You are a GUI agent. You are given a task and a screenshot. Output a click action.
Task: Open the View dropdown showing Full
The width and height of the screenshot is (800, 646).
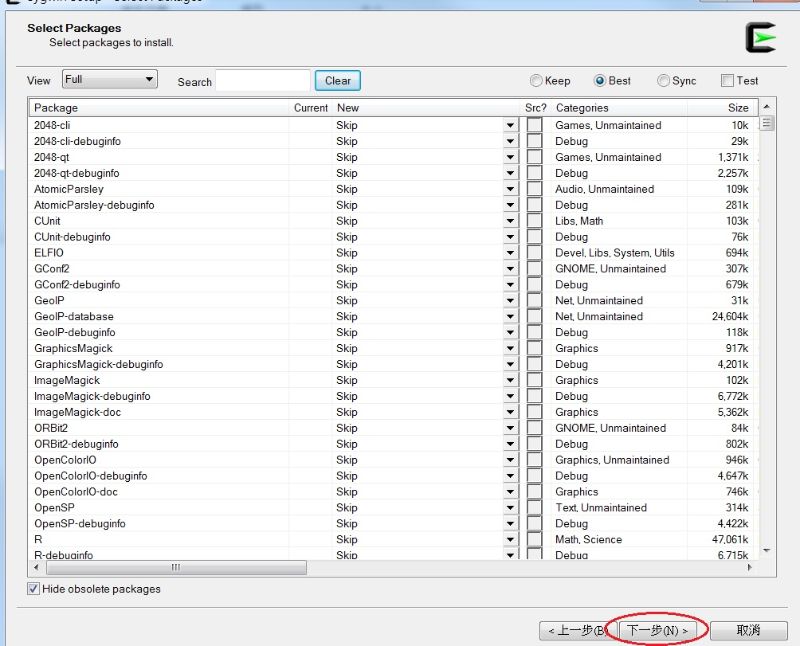click(110, 80)
